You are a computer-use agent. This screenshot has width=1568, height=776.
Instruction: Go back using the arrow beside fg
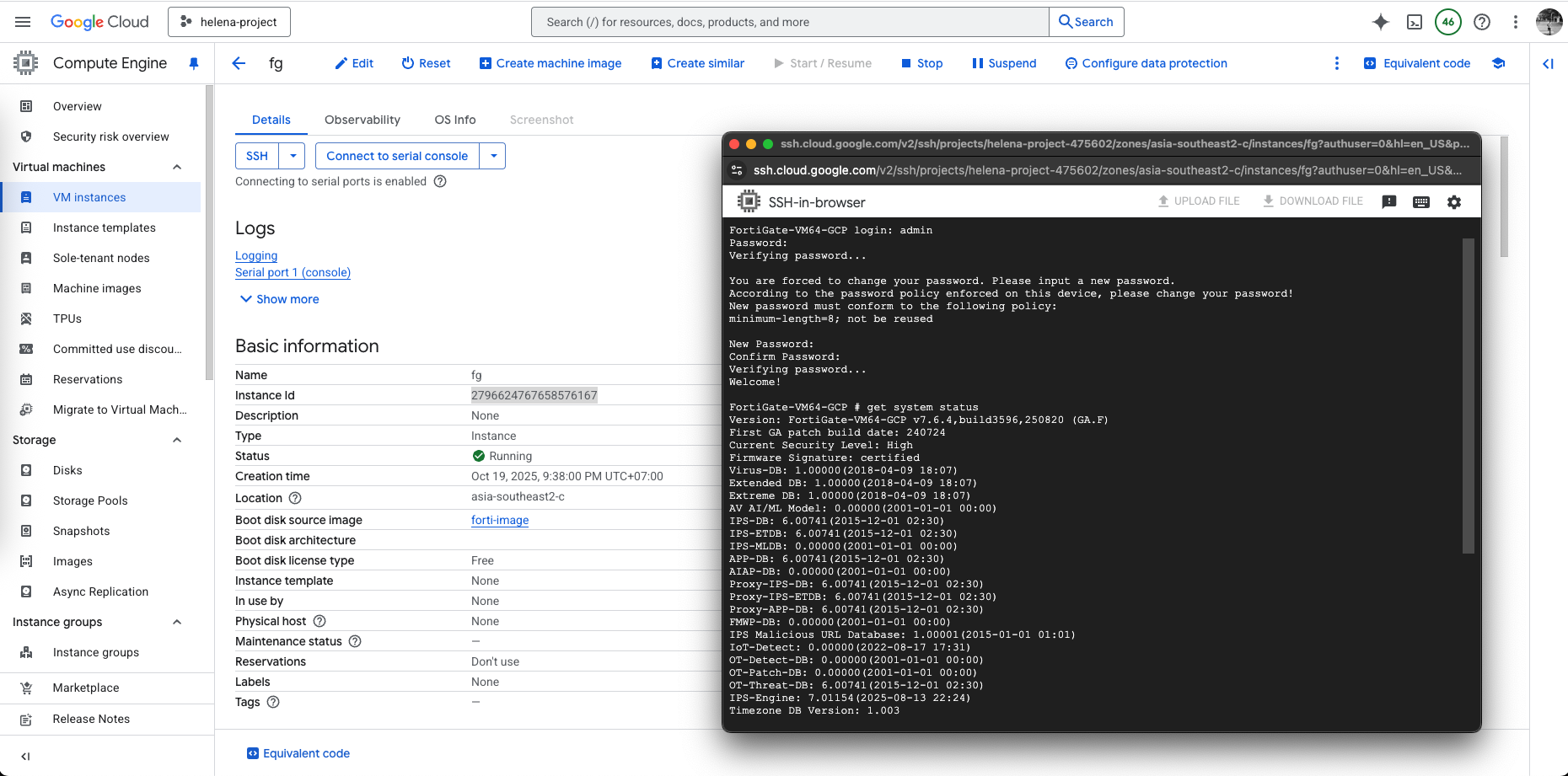click(239, 63)
